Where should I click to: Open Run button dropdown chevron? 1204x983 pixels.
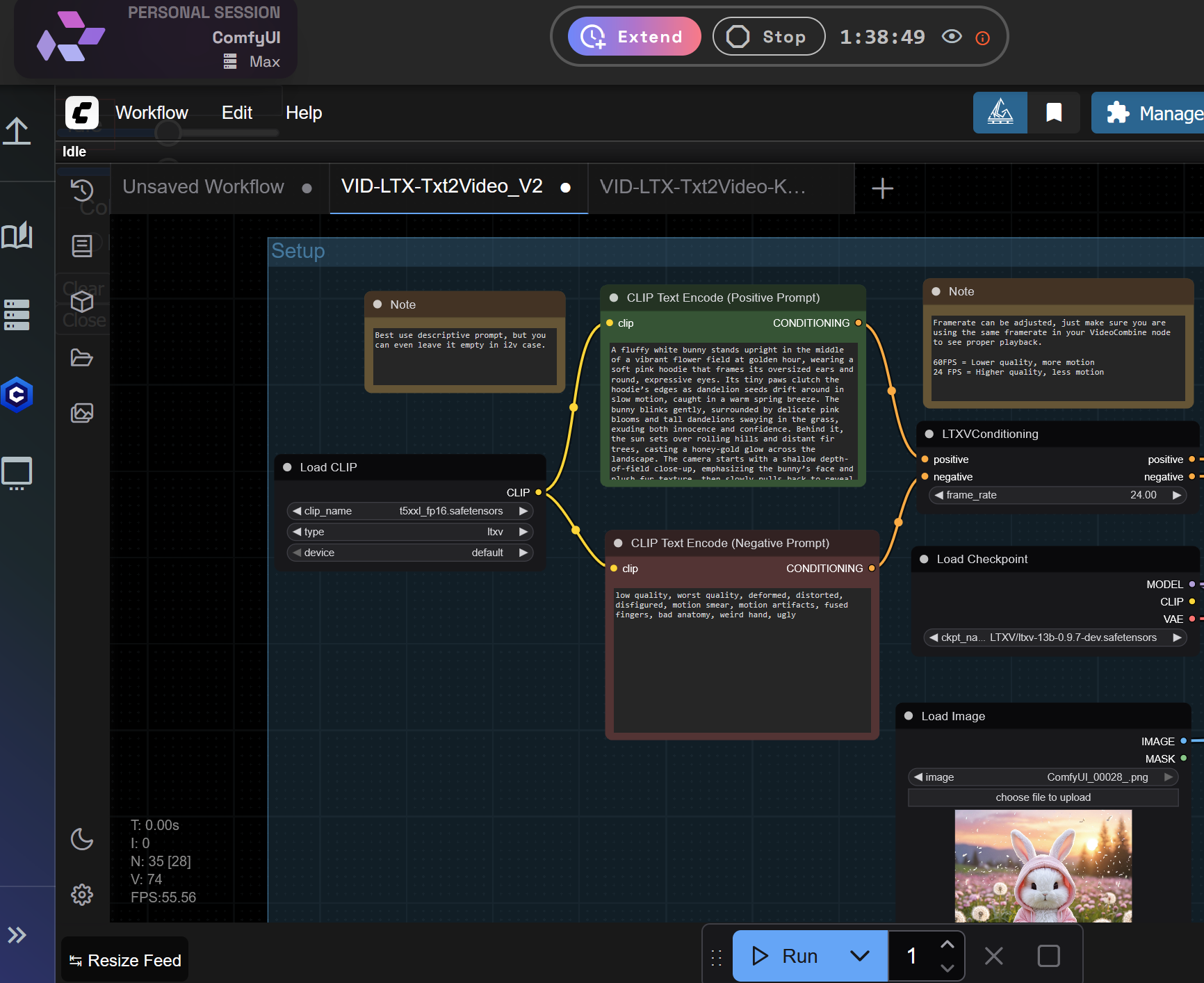(x=861, y=956)
